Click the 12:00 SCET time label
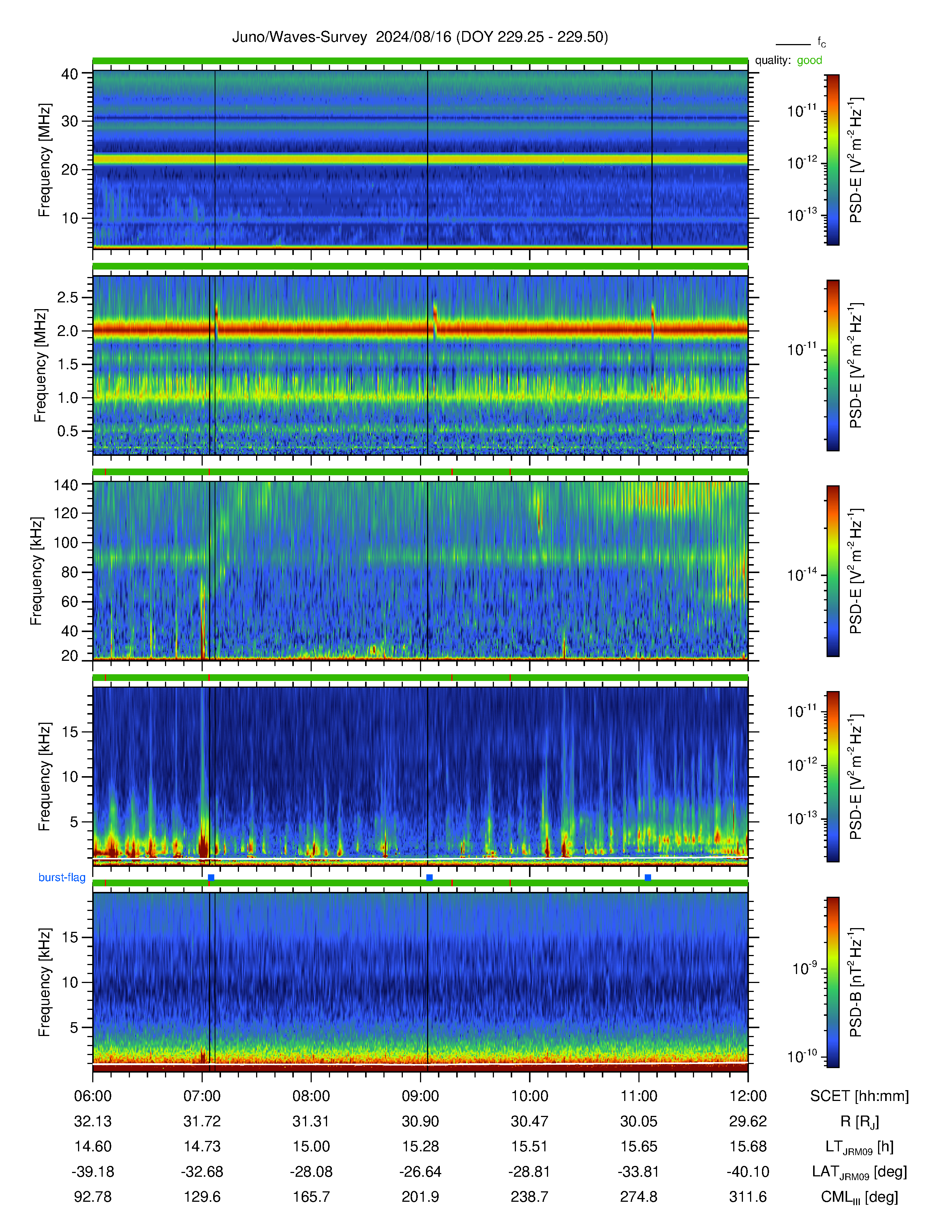952x1232 pixels. point(748,1096)
